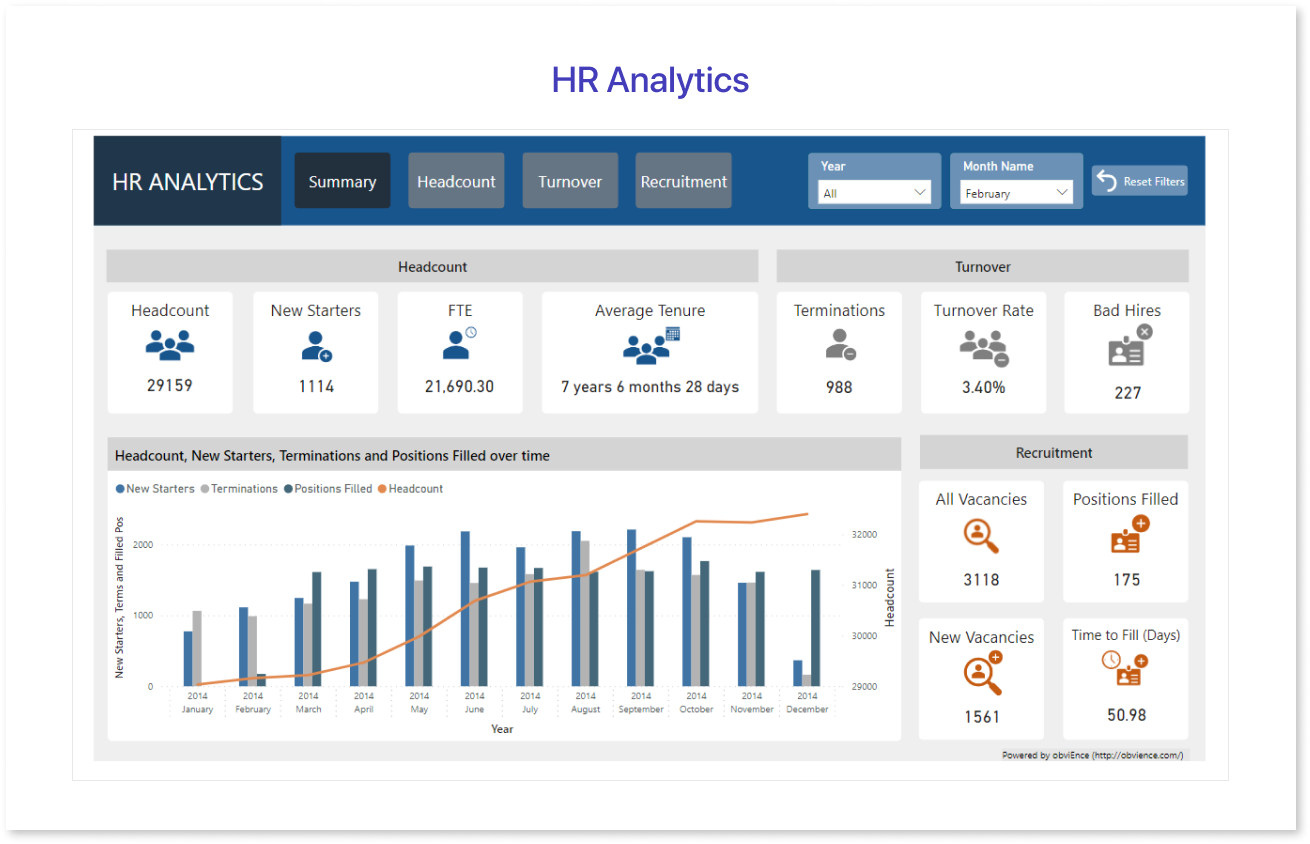Click the Reset Filters button

pos(1139,180)
